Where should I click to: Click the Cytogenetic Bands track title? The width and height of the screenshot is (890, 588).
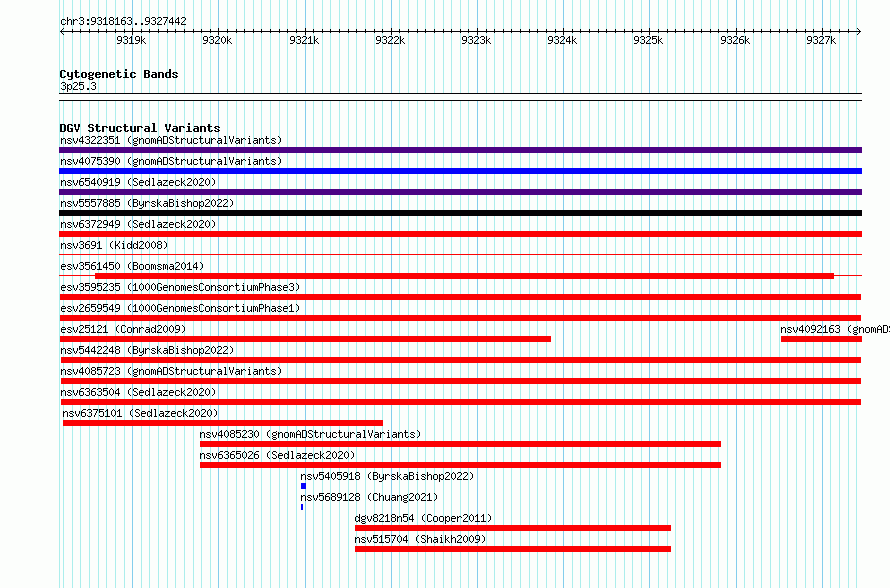(x=119, y=74)
